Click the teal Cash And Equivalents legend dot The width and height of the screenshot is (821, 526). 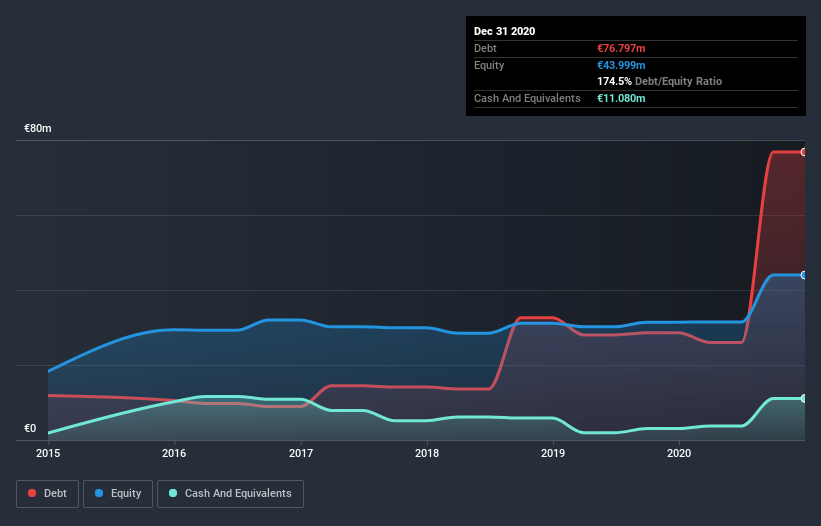[x=173, y=493]
